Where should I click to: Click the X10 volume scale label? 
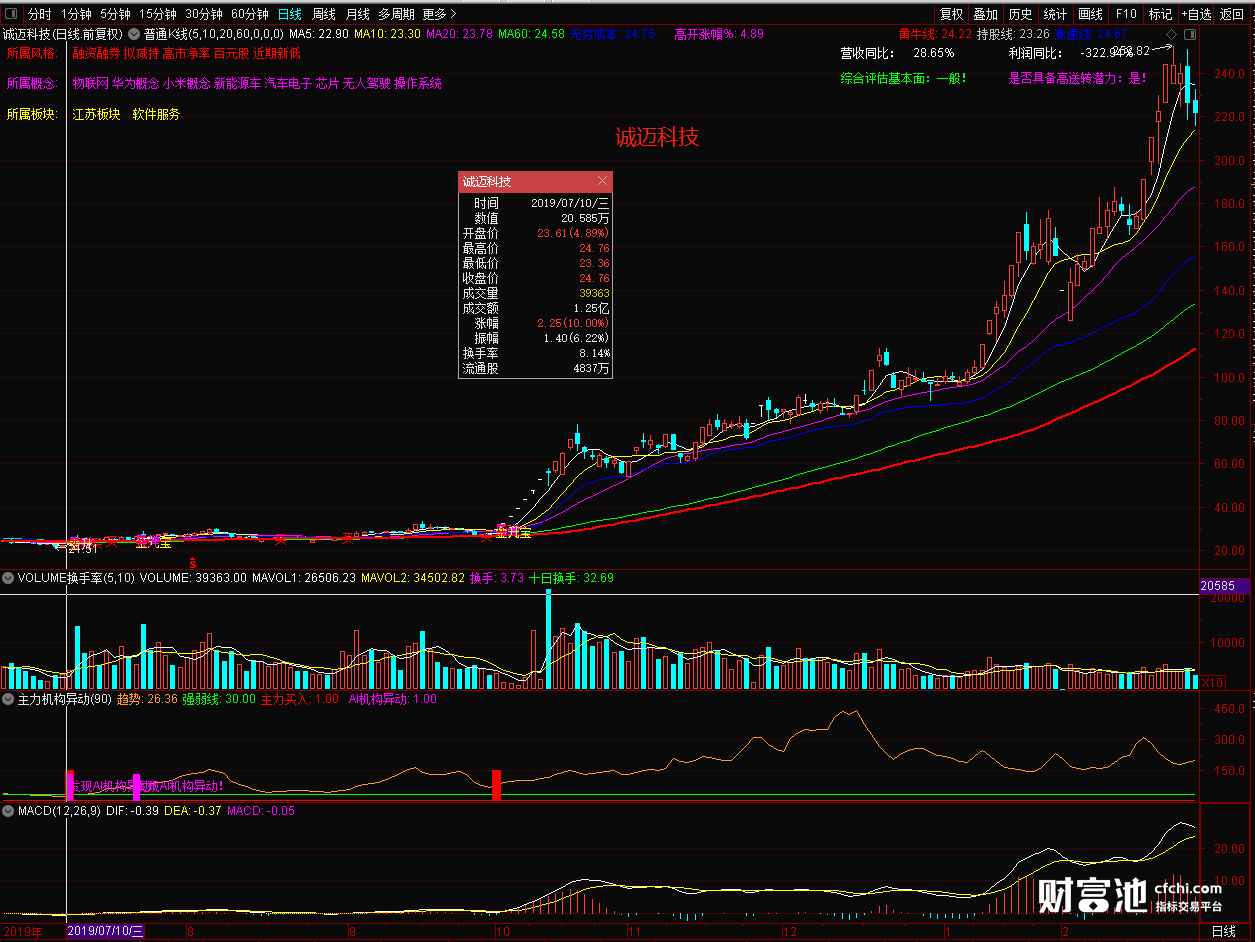tap(1211, 682)
